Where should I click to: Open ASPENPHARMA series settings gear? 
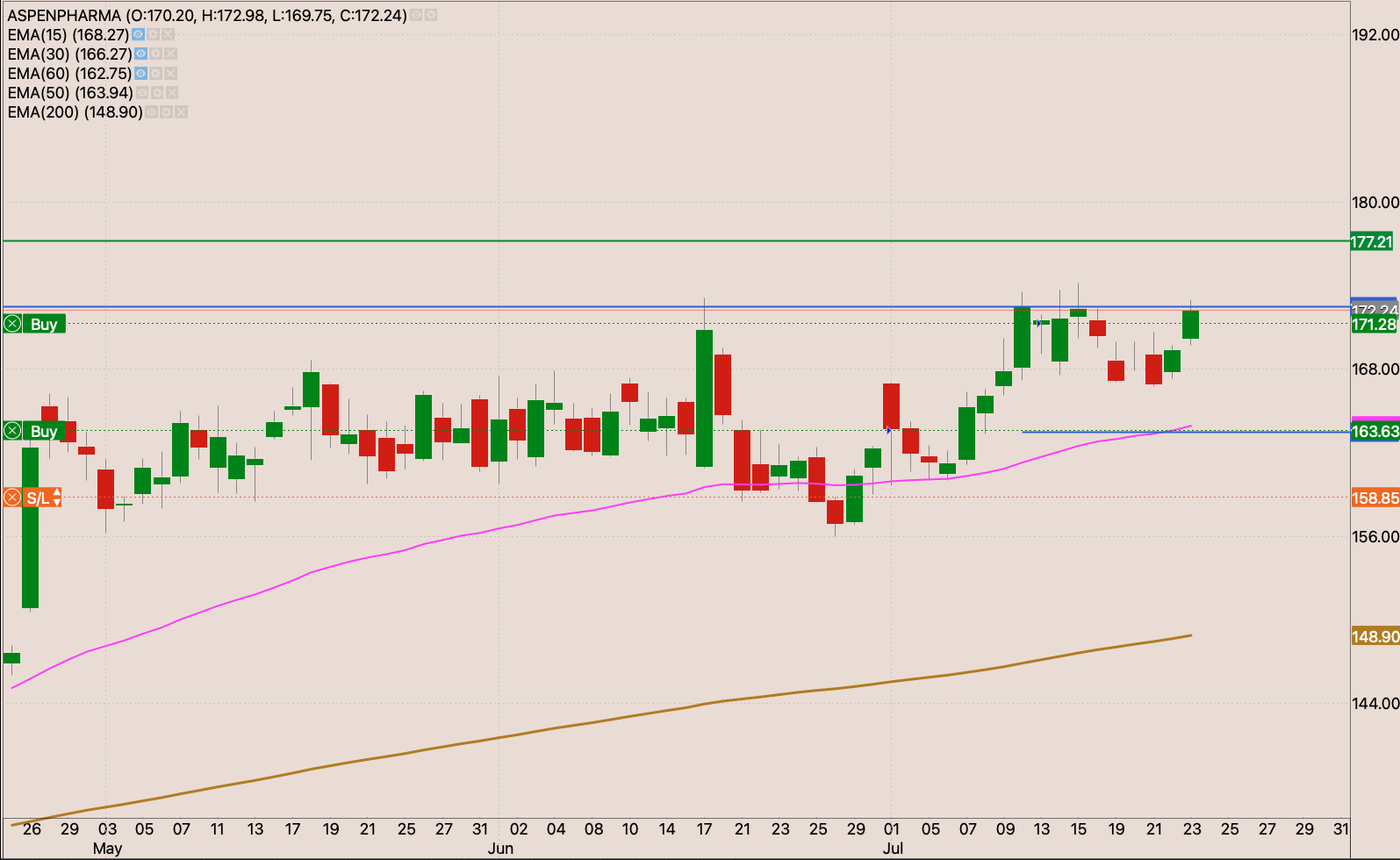pos(431,16)
